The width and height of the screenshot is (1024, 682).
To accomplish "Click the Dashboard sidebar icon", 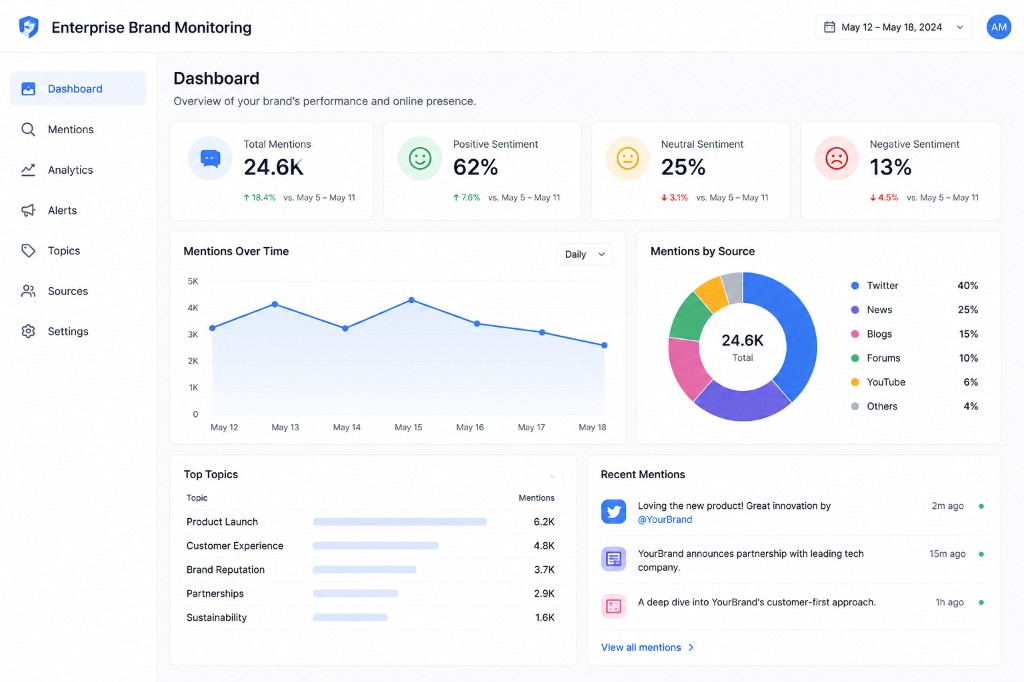I will (x=28, y=89).
